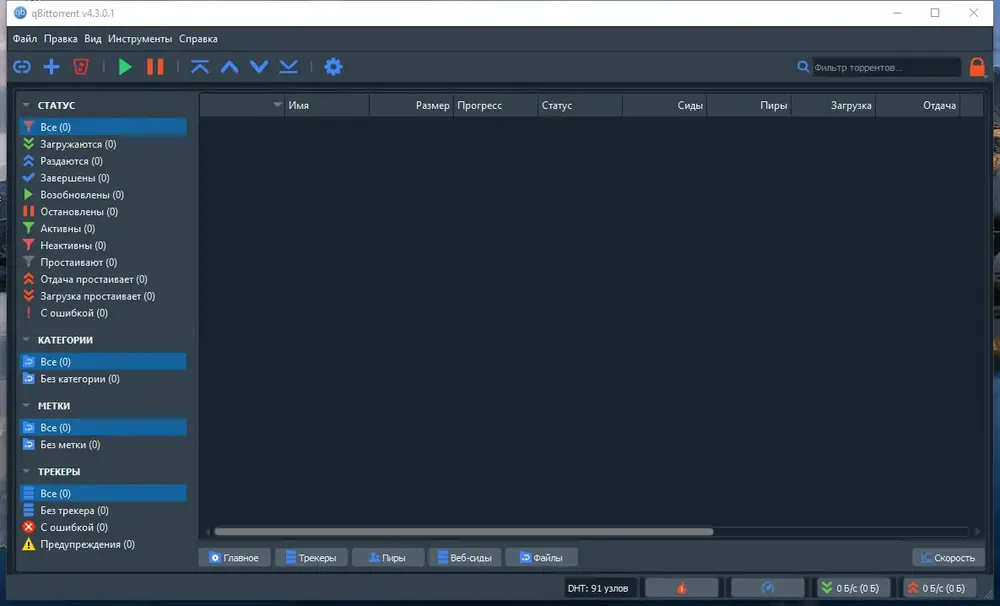
Task: Select Предупреждения (0) tracker filter
Action: (x=103, y=544)
